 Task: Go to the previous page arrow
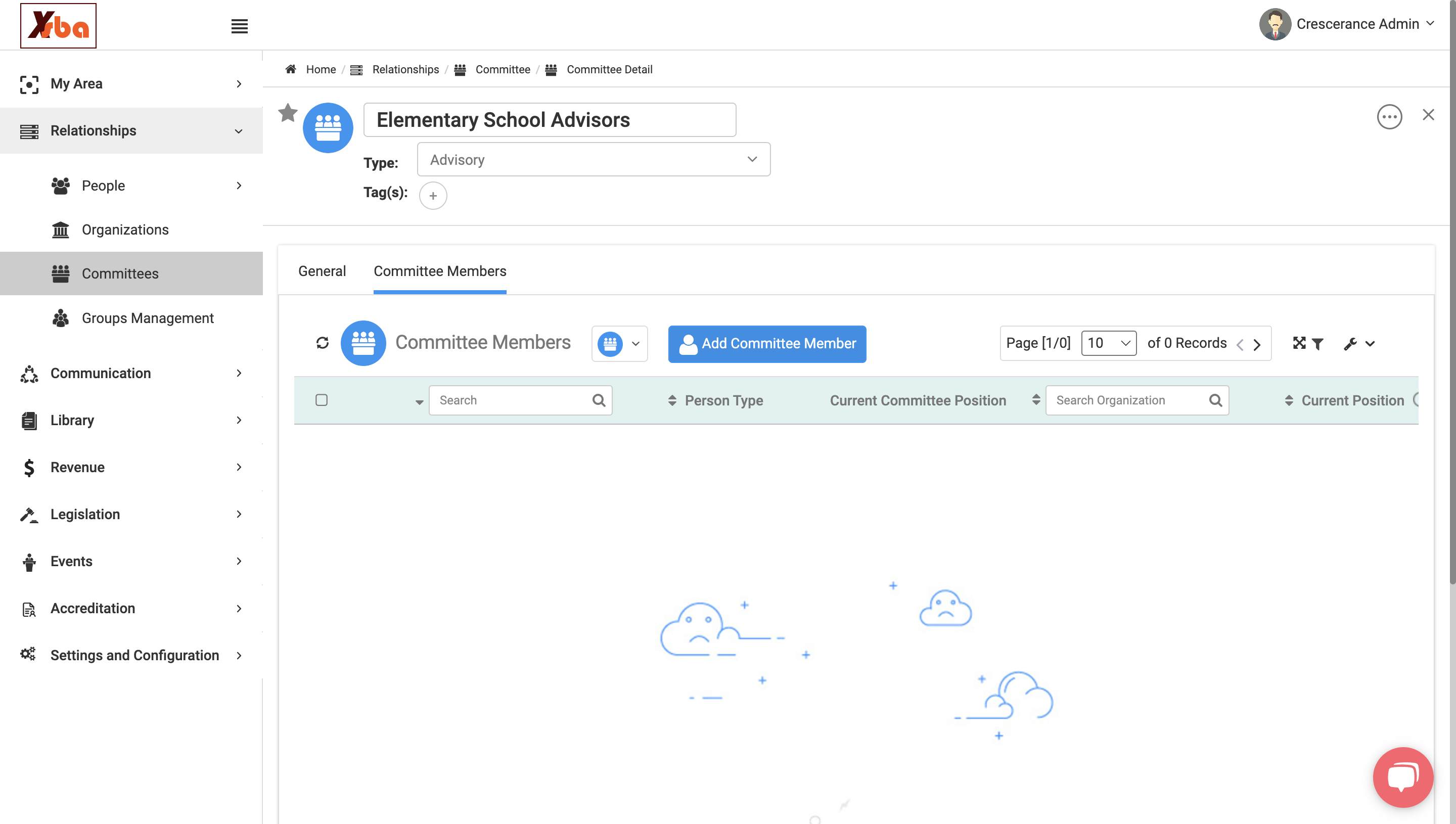tap(1240, 344)
